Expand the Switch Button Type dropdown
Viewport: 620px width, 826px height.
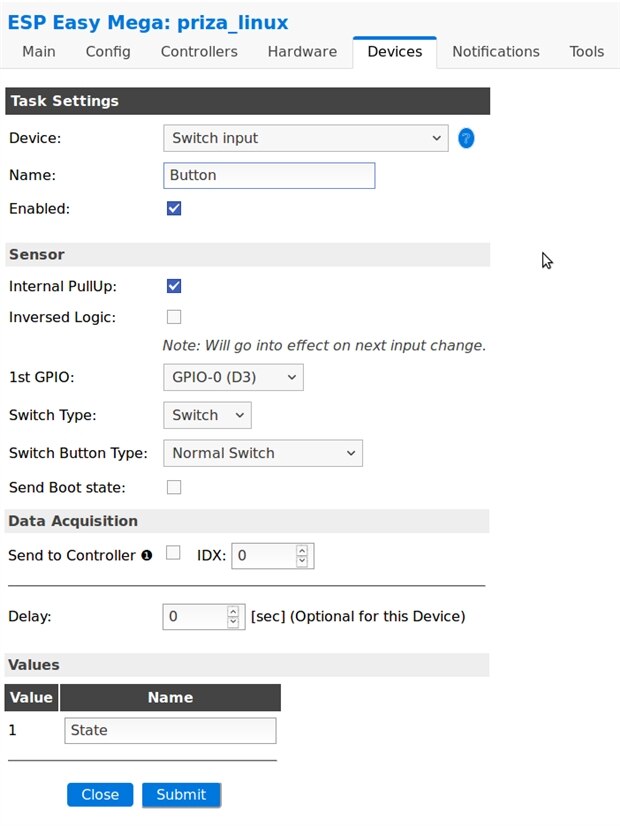262,453
